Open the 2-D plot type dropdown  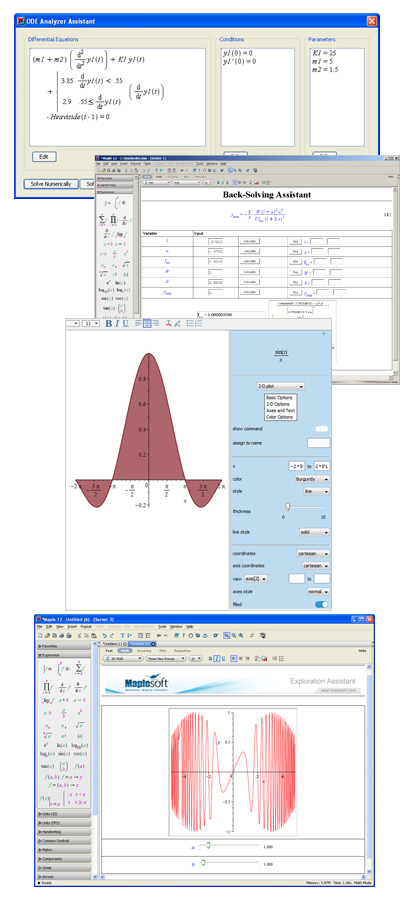click(281, 387)
